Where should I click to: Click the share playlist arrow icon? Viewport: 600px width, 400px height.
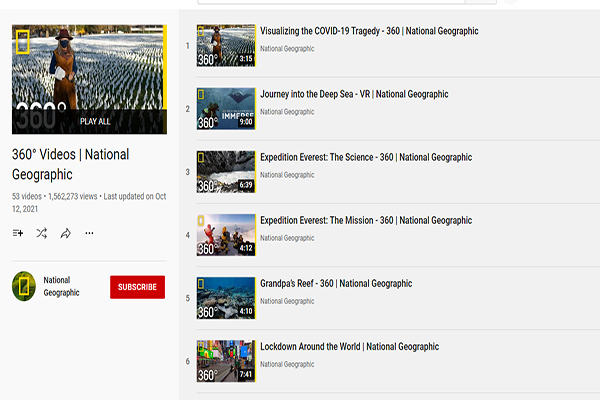[65, 233]
